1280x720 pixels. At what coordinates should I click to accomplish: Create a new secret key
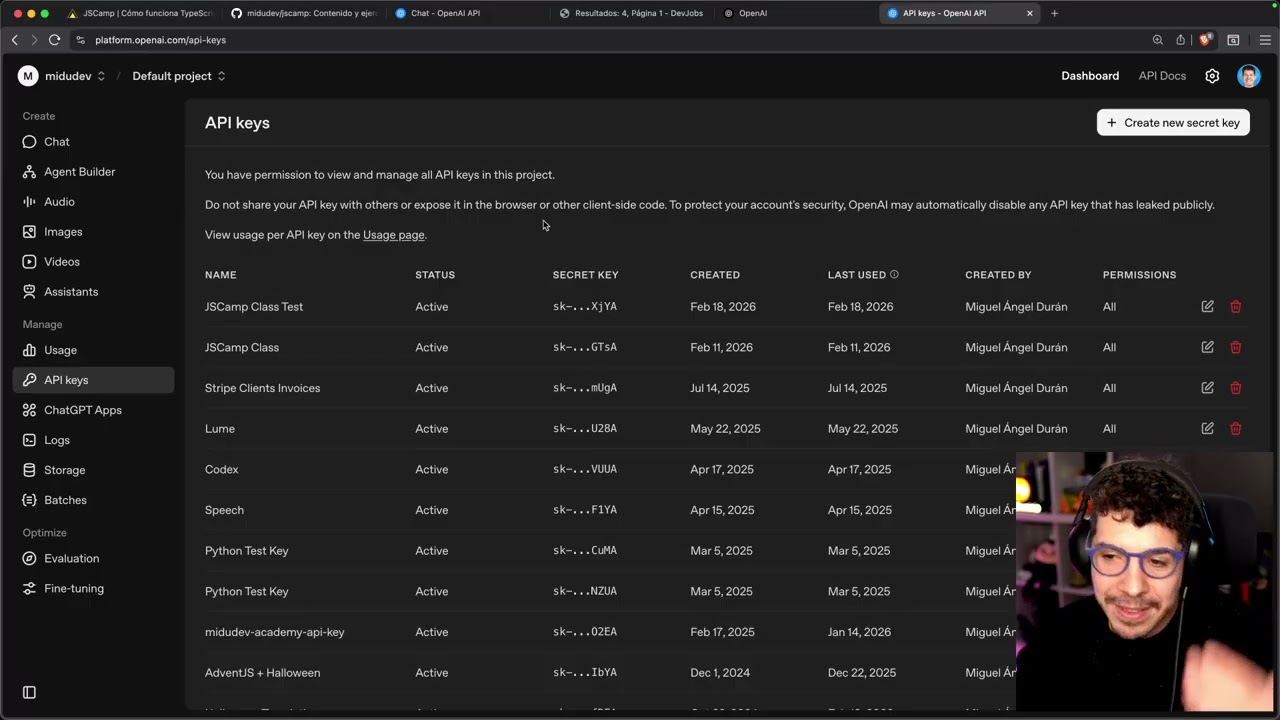click(1173, 123)
